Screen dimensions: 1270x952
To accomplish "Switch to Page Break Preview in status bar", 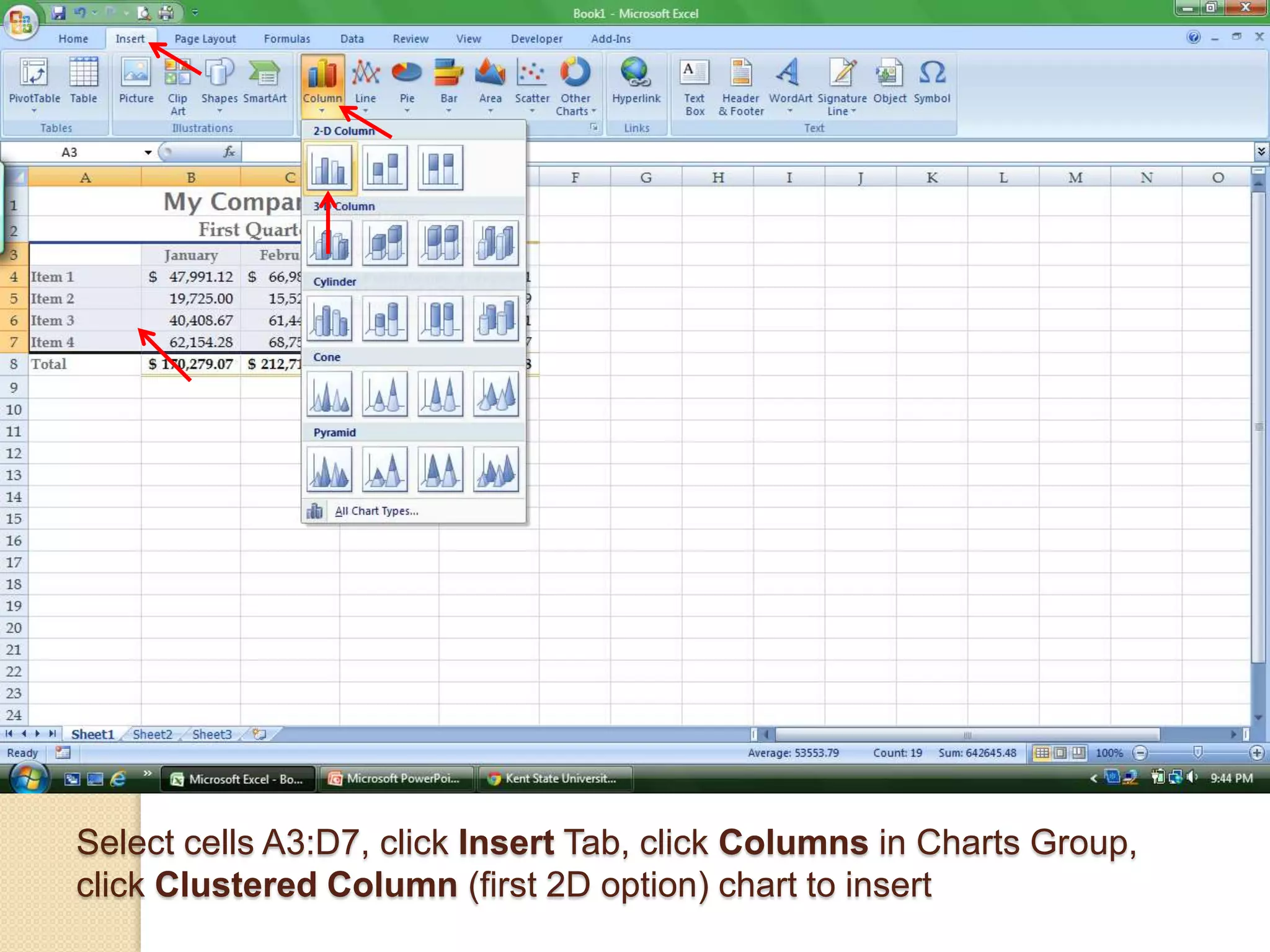I will click(x=1080, y=753).
